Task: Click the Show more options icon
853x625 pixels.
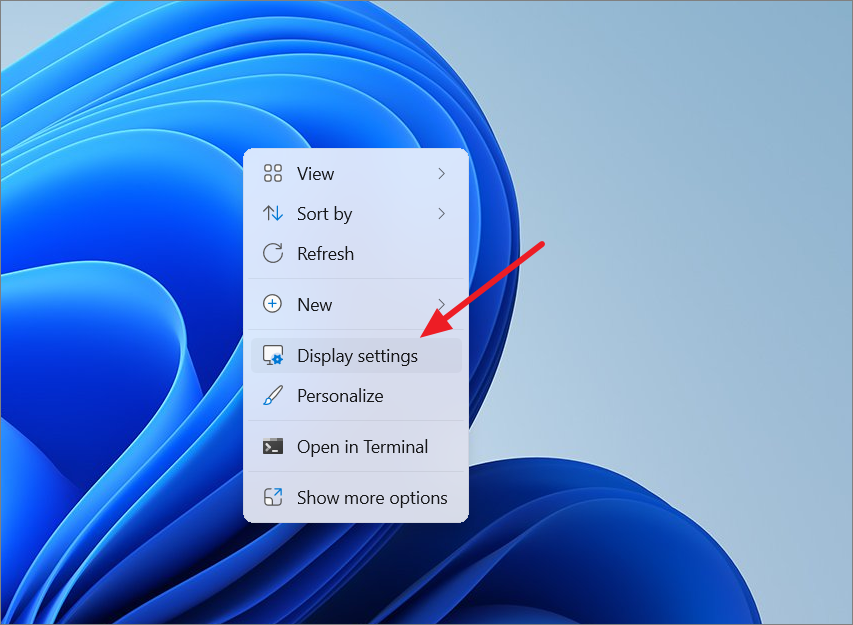Action: [x=273, y=497]
